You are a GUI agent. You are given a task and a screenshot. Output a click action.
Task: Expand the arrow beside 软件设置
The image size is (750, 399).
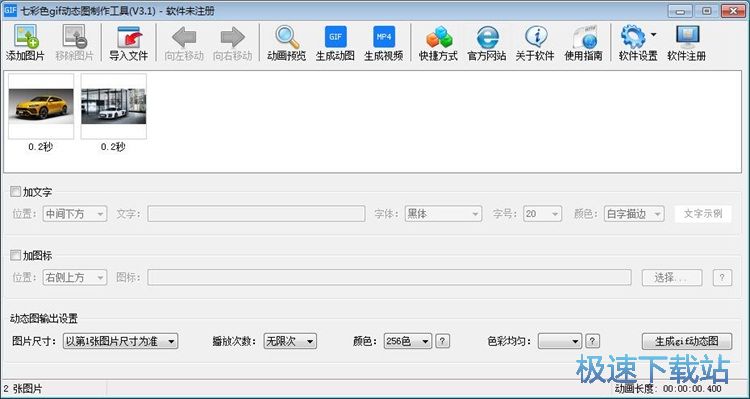coord(653,34)
